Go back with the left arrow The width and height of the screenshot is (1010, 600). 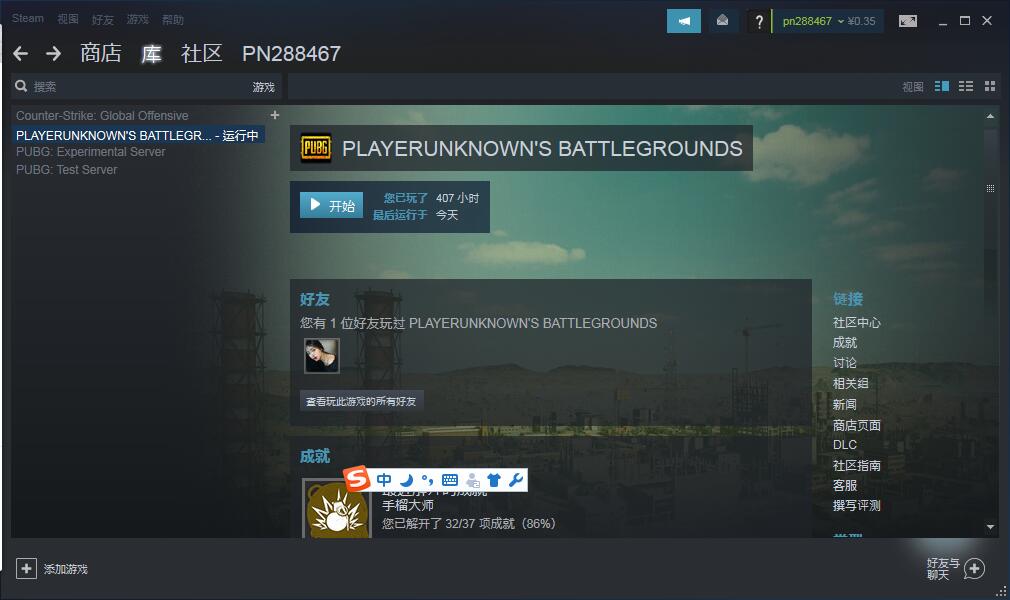point(21,53)
